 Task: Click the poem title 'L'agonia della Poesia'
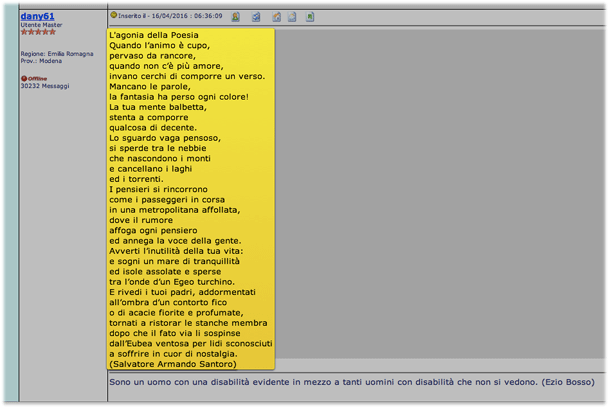(154, 35)
